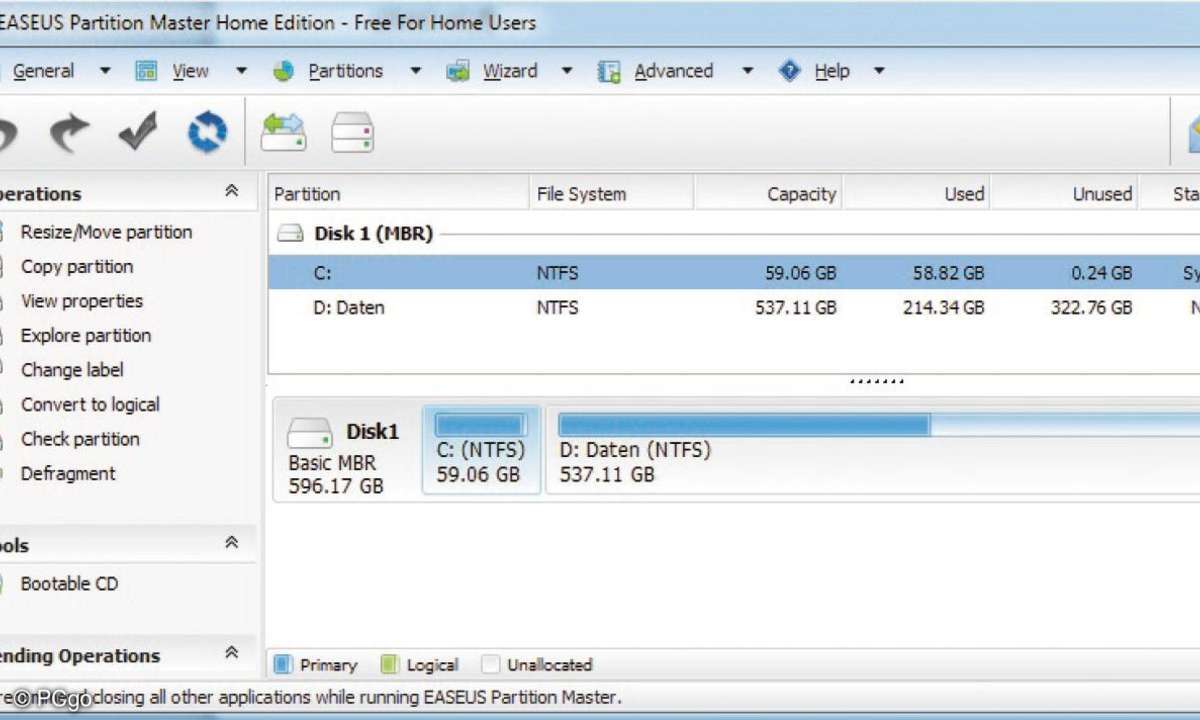Click the stacked disk drives toolbar icon
This screenshot has width=1200, height=720.
(x=352, y=132)
